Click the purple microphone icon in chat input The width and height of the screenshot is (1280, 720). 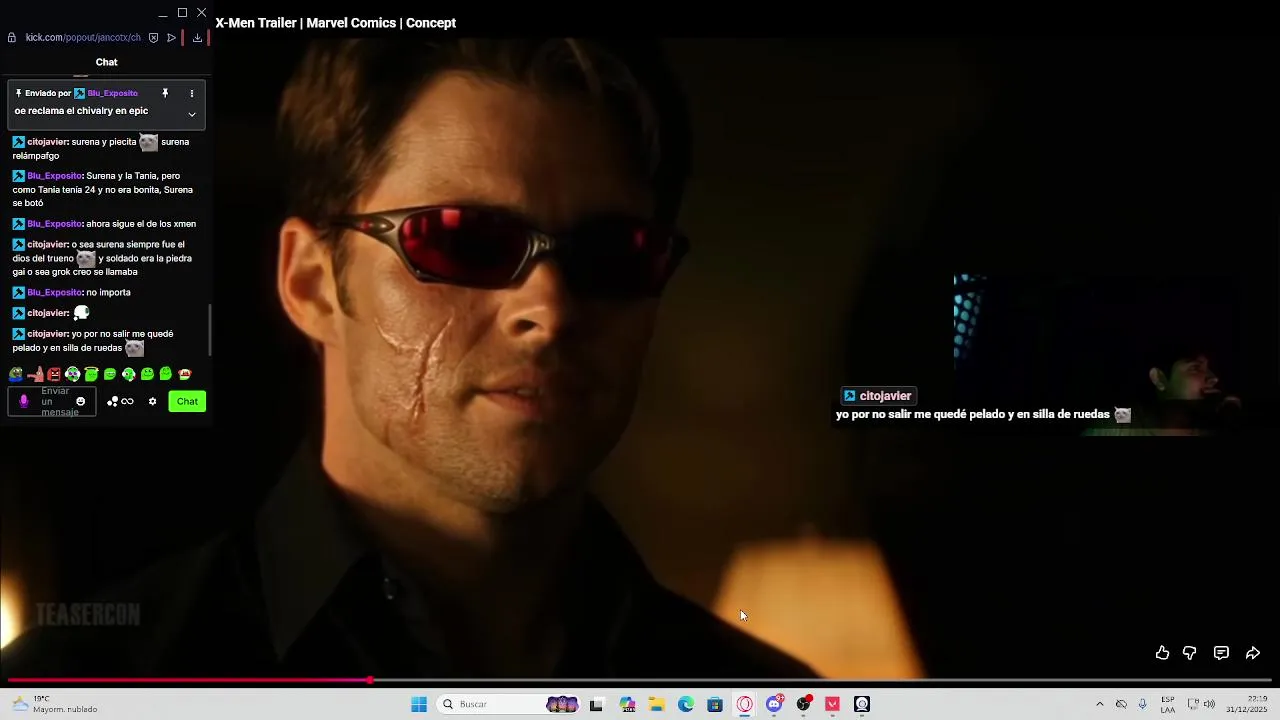[24, 401]
